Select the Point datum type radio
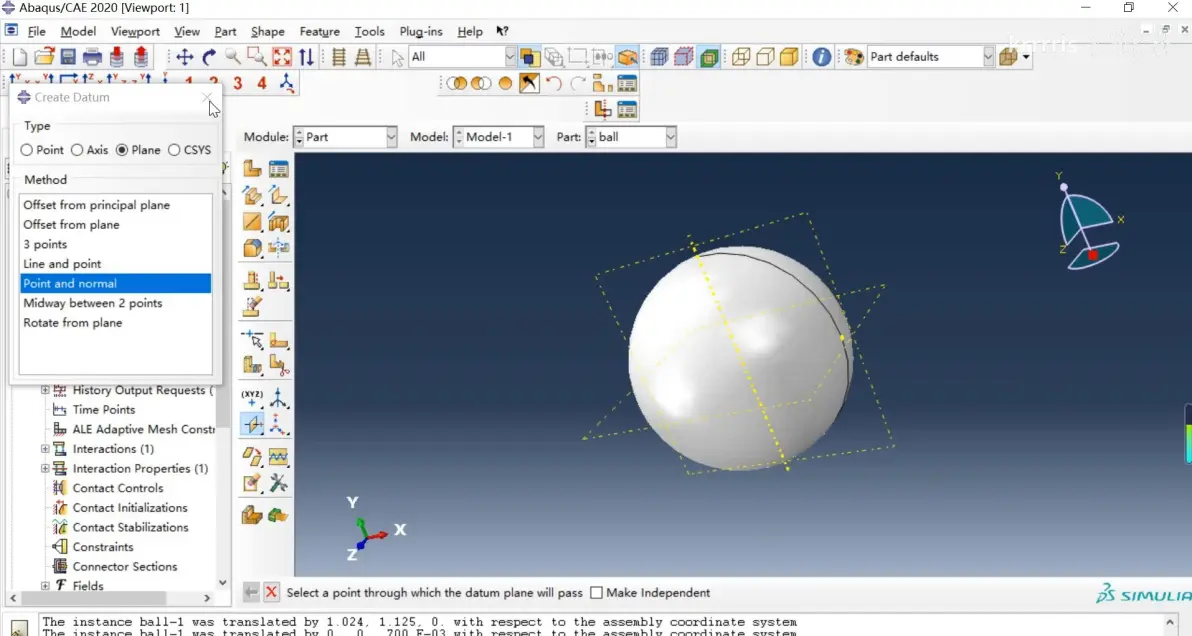 click(27, 150)
